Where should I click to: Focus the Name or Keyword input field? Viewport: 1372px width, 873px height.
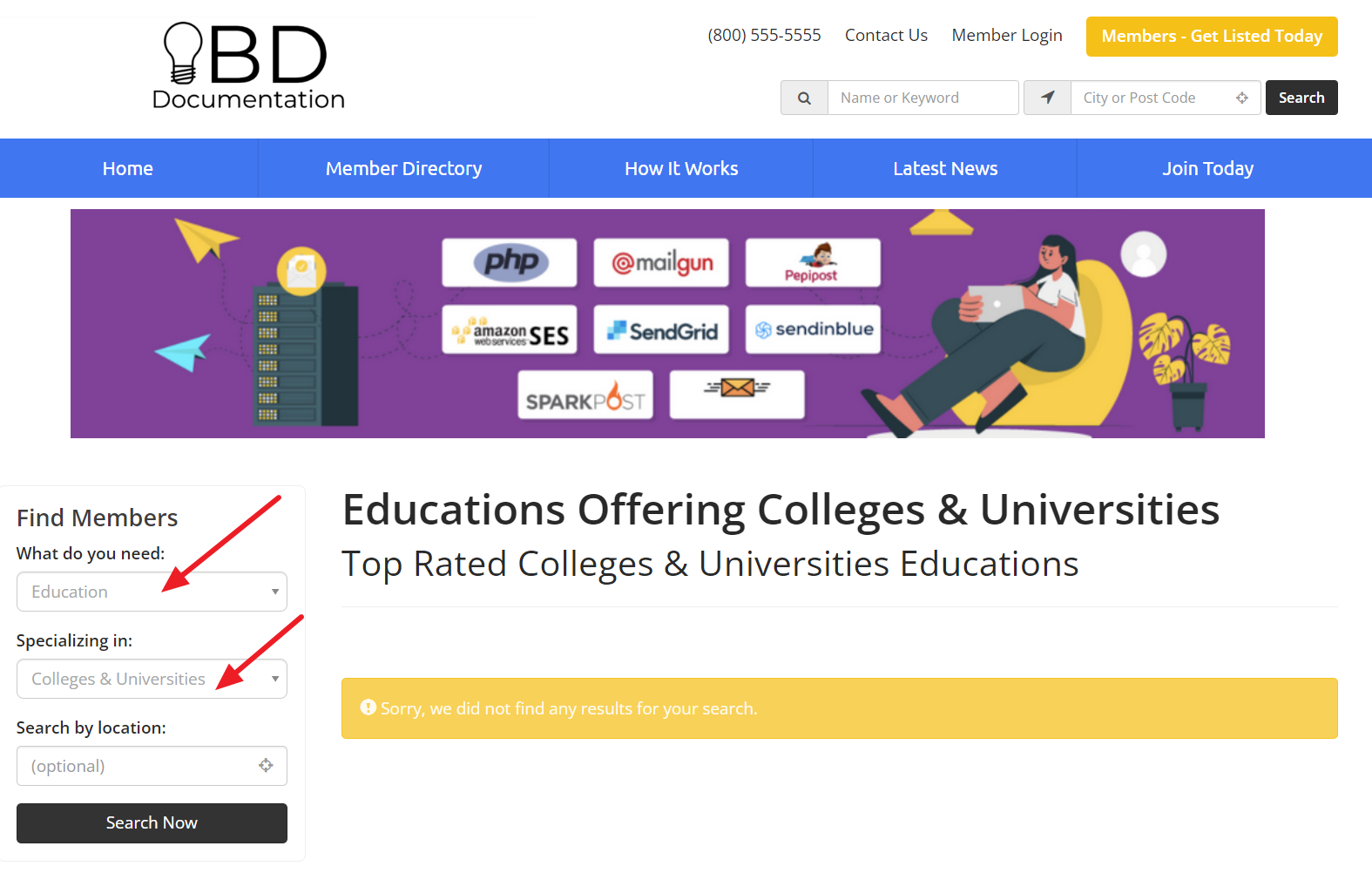[x=923, y=98]
